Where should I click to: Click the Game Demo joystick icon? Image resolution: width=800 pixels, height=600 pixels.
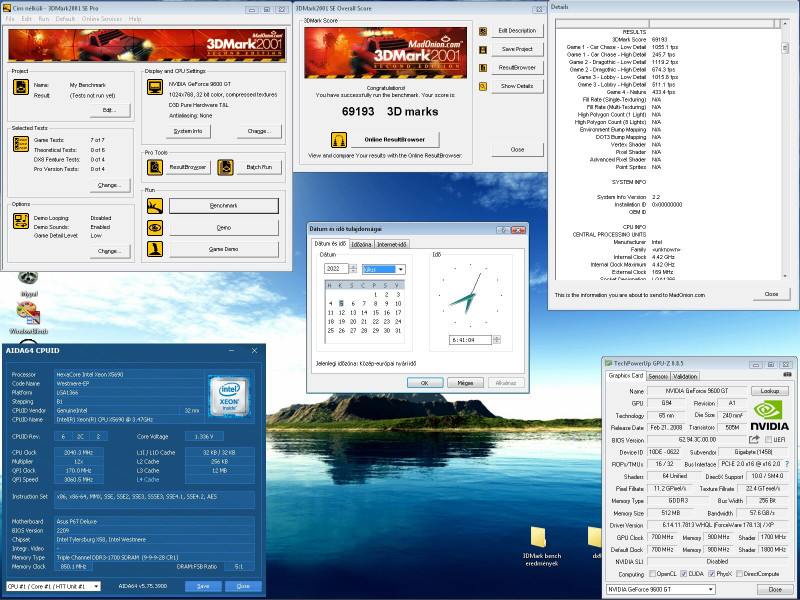click(153, 250)
